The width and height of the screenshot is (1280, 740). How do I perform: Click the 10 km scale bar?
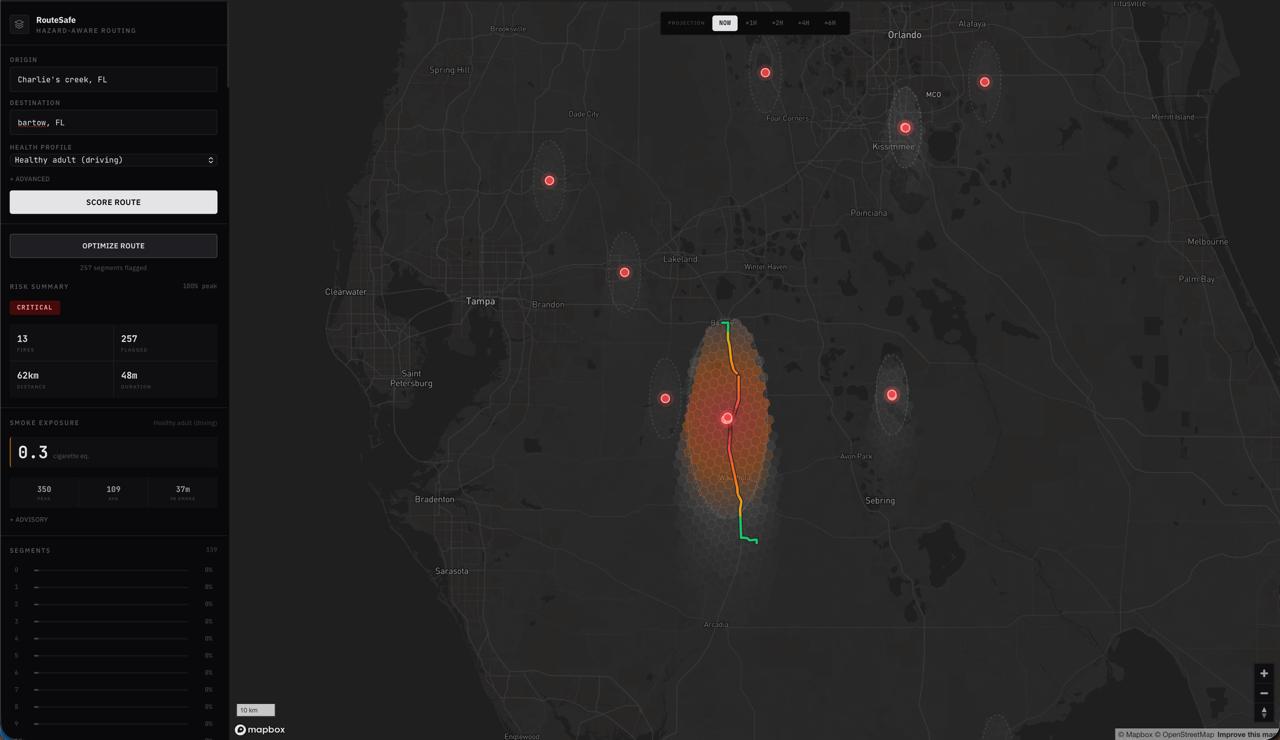[x=255, y=710]
